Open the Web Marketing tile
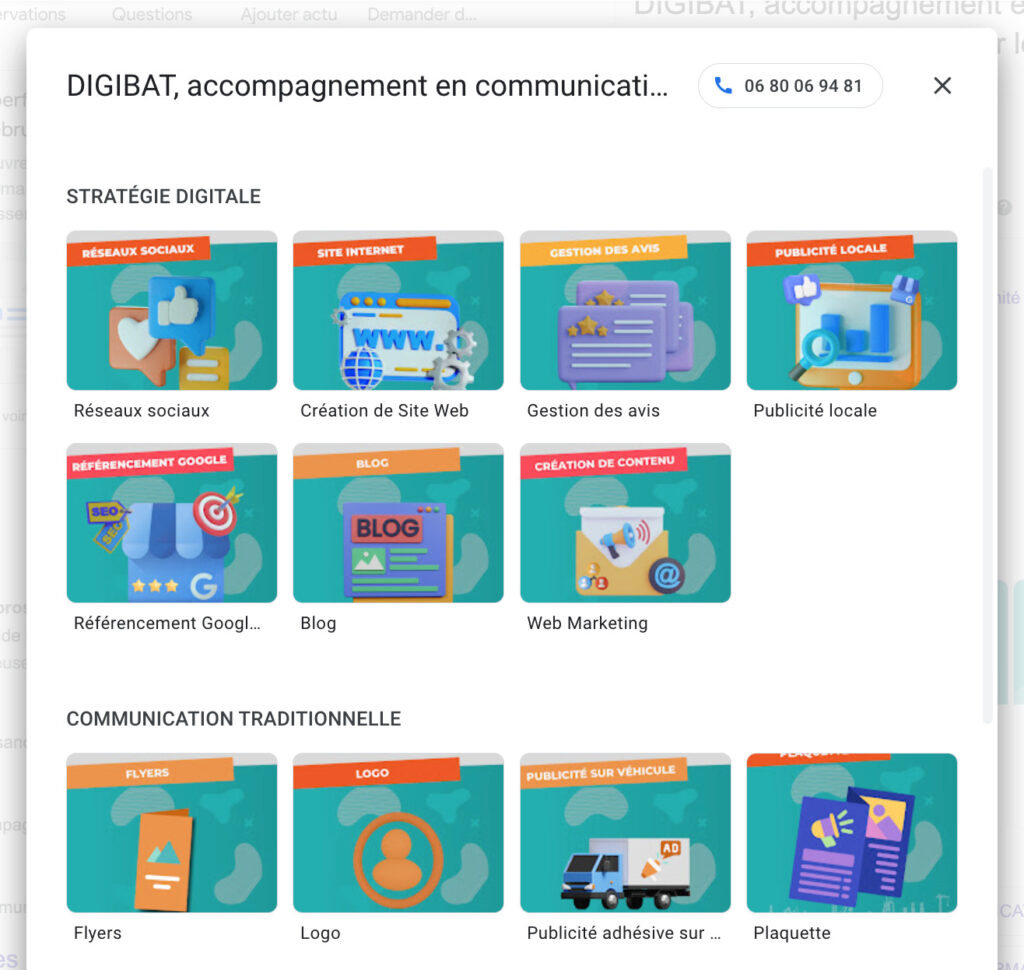Image resolution: width=1024 pixels, height=970 pixels. [625, 523]
